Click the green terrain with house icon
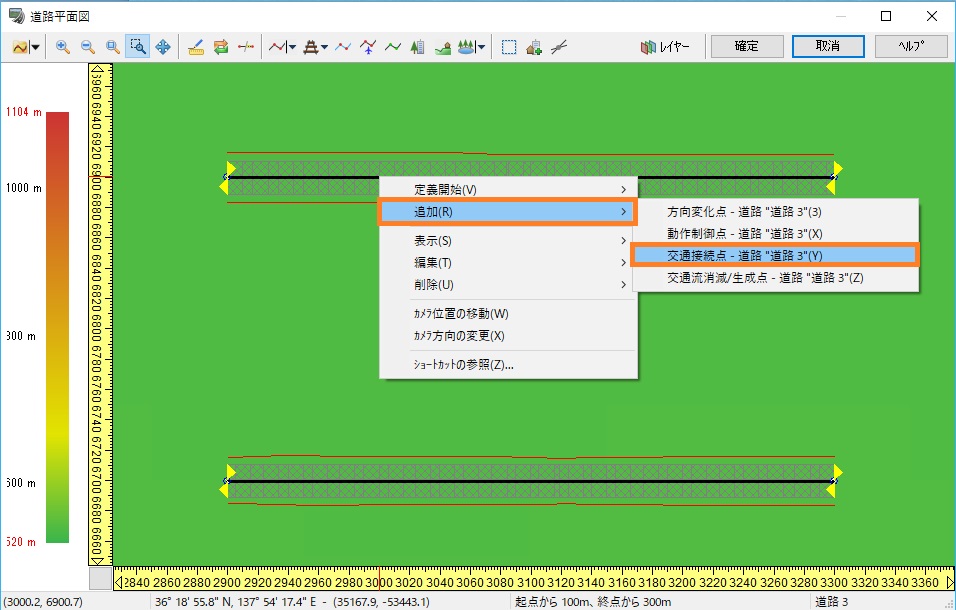The image size is (956, 610). tap(443, 47)
